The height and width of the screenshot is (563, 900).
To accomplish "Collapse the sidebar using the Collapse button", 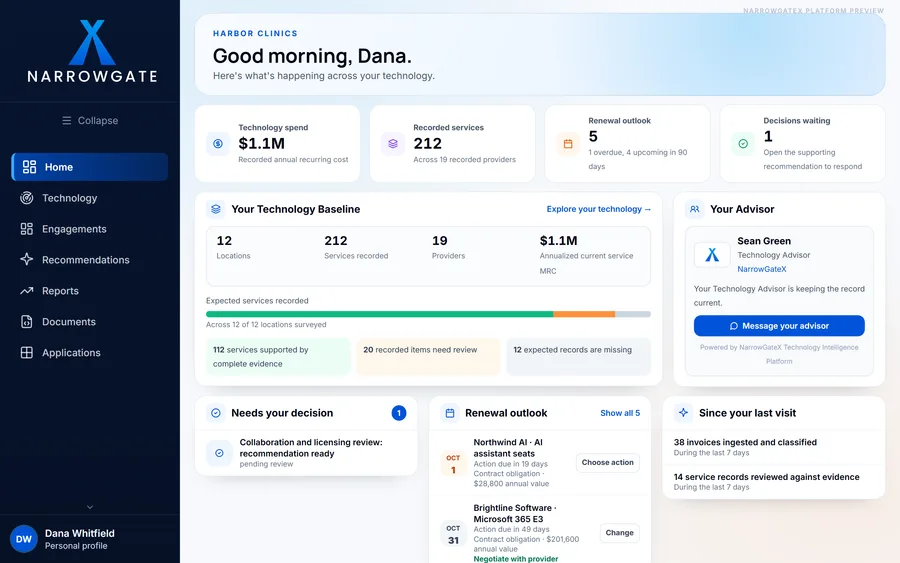I will tap(90, 121).
